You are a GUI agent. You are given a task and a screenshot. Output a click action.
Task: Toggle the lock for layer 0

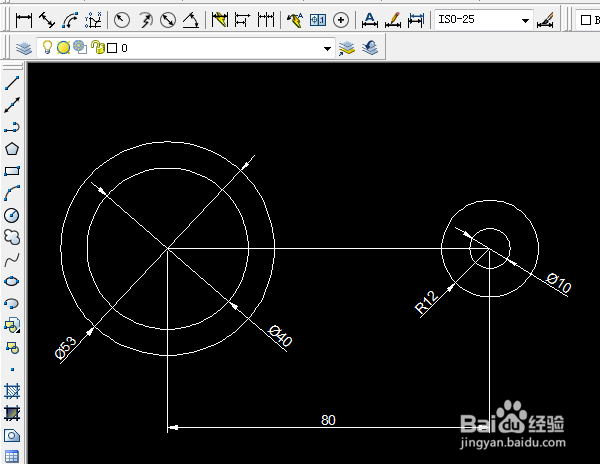coord(98,47)
